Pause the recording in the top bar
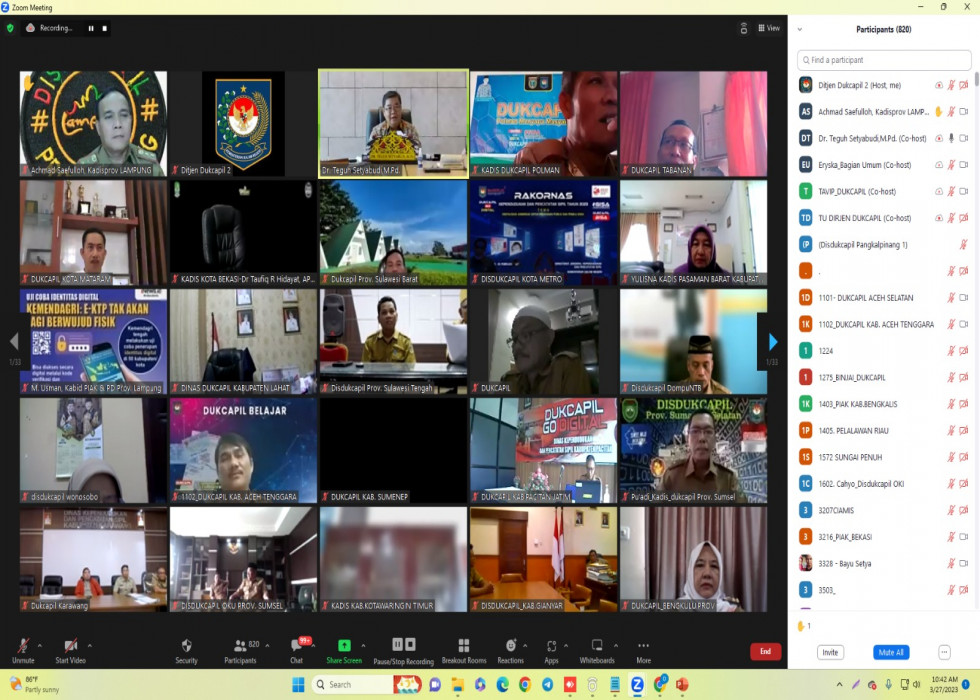The width and height of the screenshot is (980, 700). pos(91,28)
